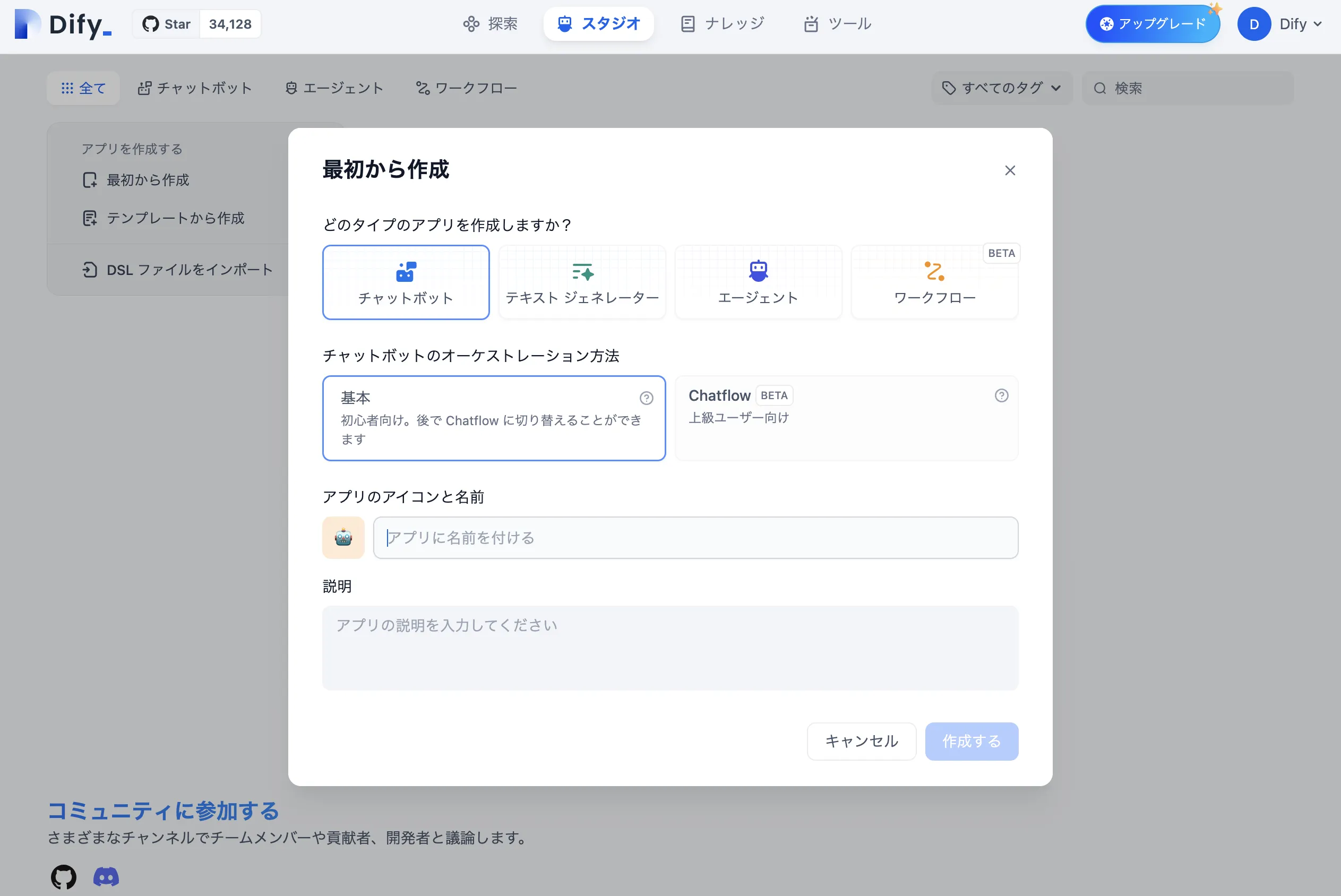Click the Dify logo
The height and width of the screenshot is (896, 1341).
[x=62, y=24]
